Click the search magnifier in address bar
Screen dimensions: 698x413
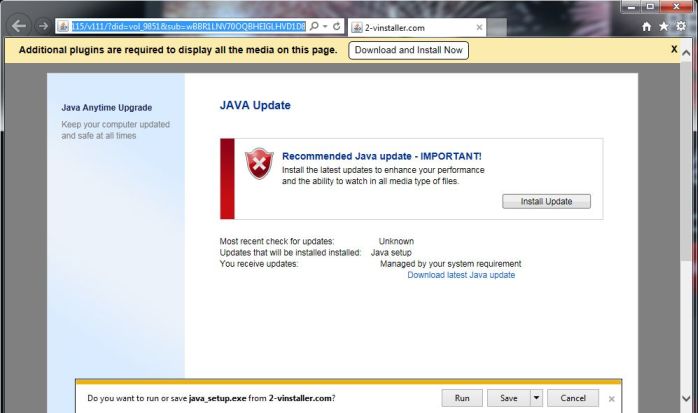click(x=314, y=26)
